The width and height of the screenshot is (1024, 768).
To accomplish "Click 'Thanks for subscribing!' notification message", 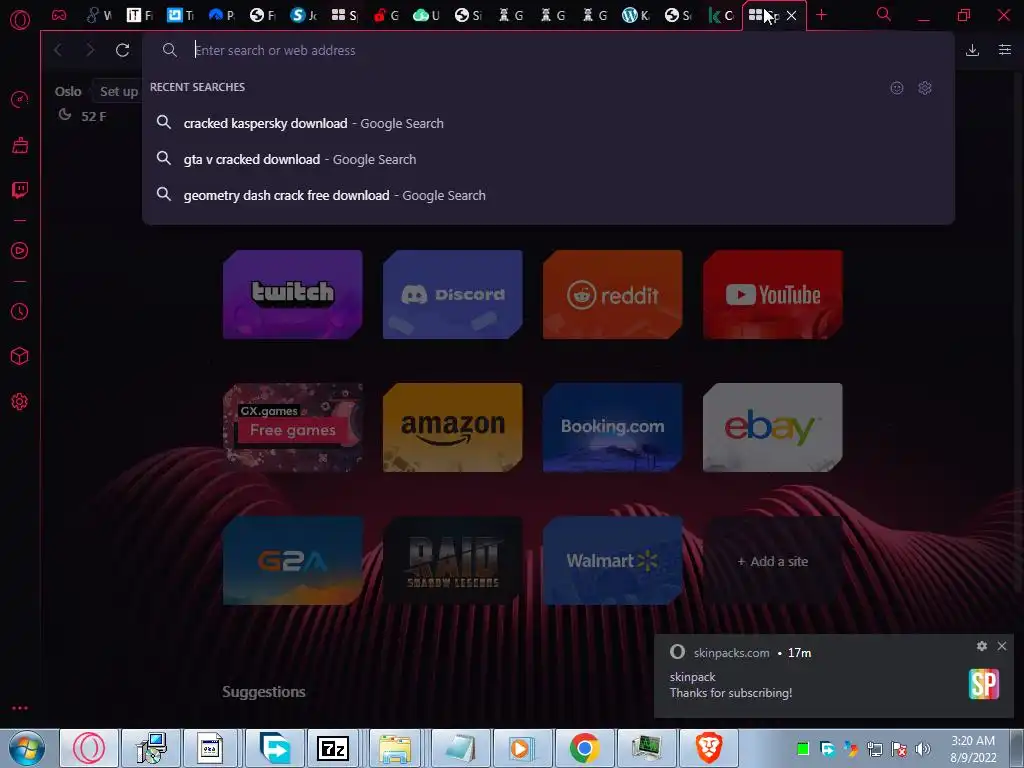I will 731,693.
